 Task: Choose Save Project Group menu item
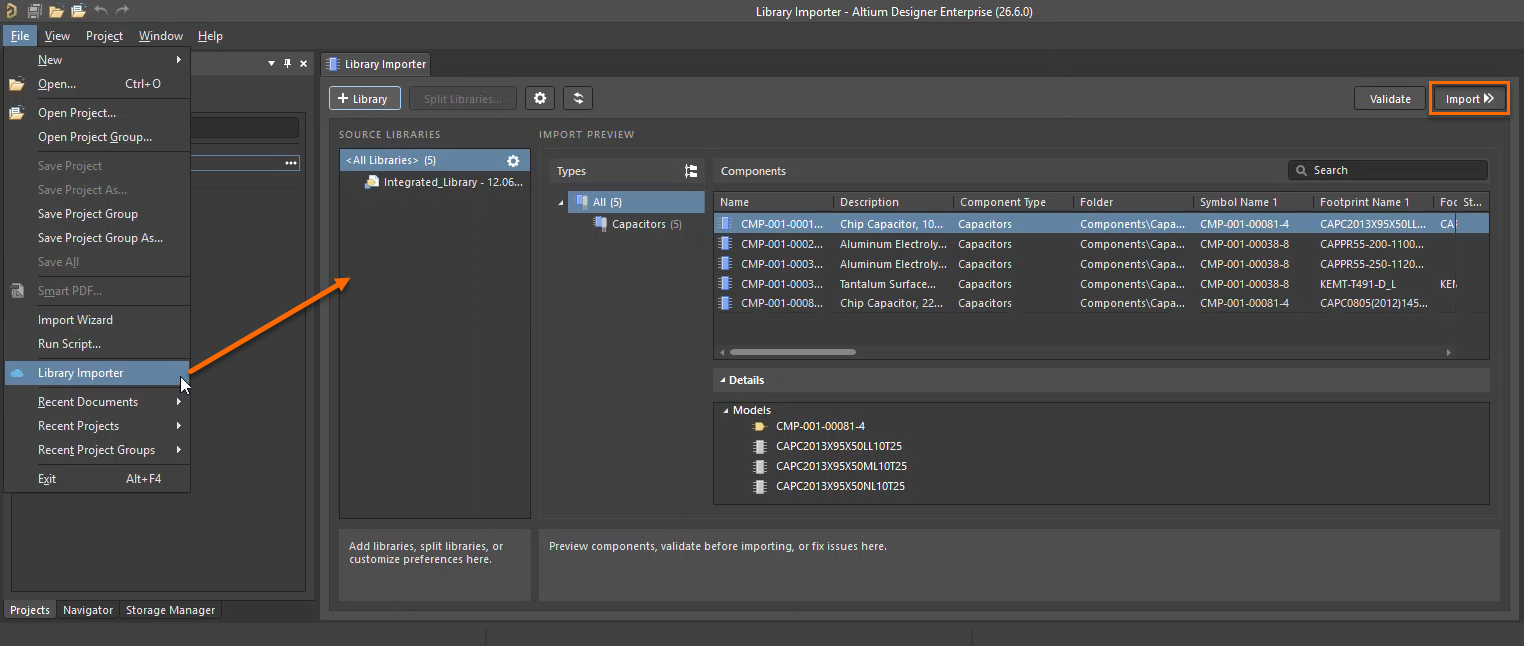tap(97, 214)
